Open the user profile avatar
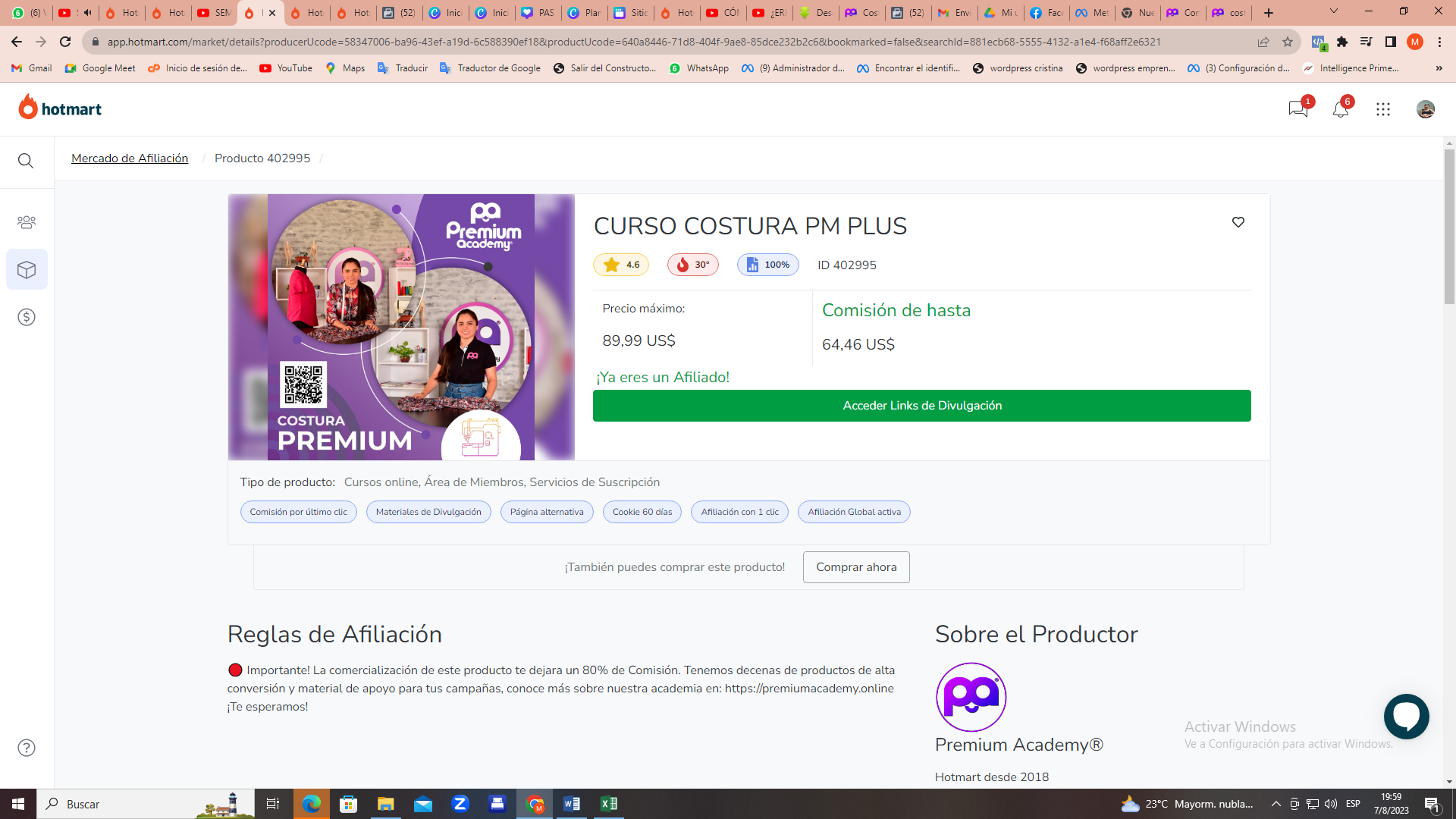Viewport: 1456px width, 819px height. click(x=1426, y=109)
